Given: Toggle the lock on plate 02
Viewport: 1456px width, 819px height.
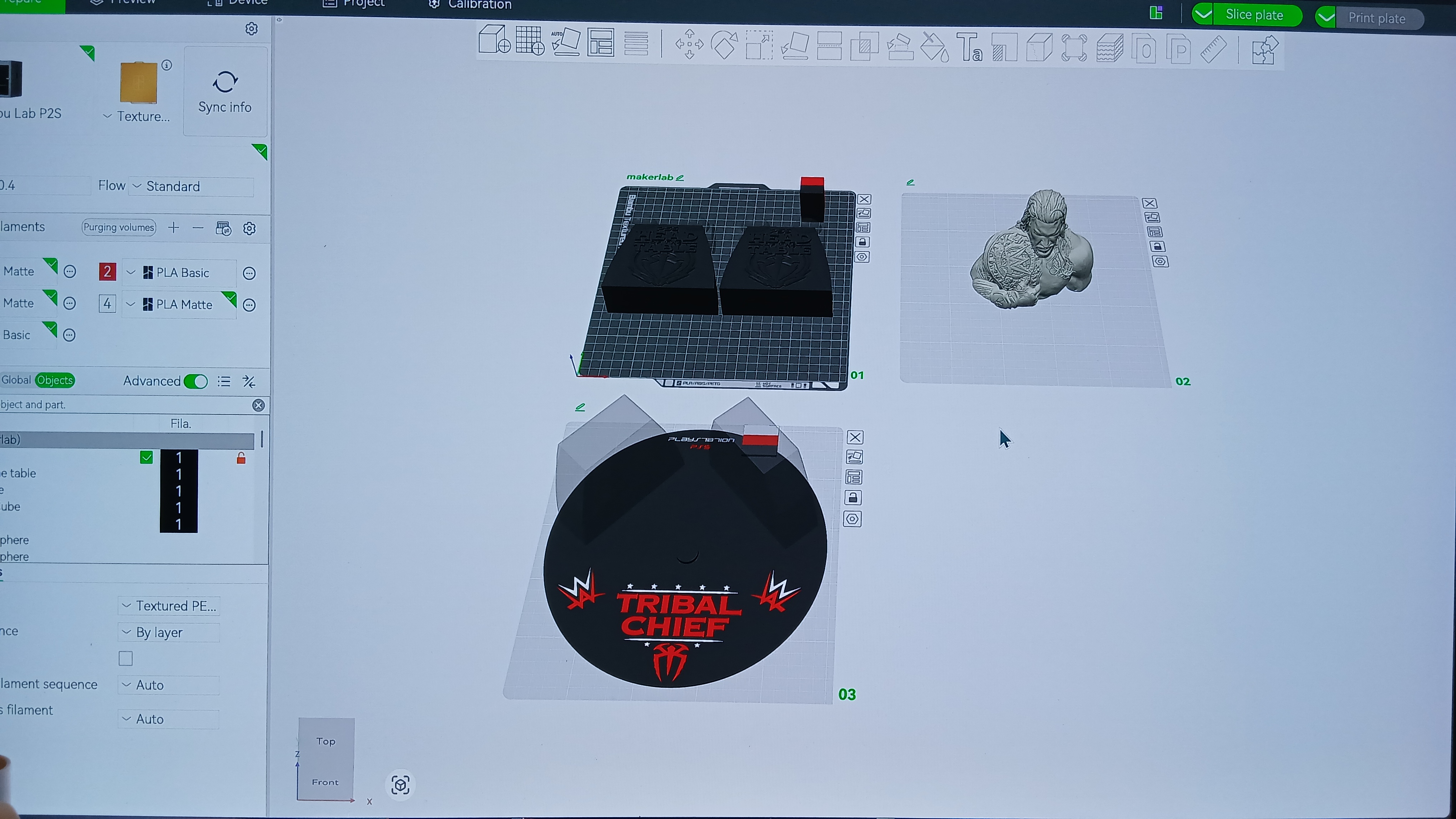Looking at the screenshot, I should (x=1157, y=247).
